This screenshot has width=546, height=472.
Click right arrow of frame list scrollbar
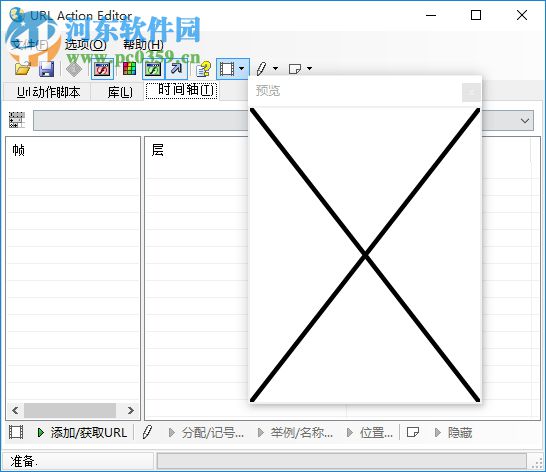tap(131, 410)
